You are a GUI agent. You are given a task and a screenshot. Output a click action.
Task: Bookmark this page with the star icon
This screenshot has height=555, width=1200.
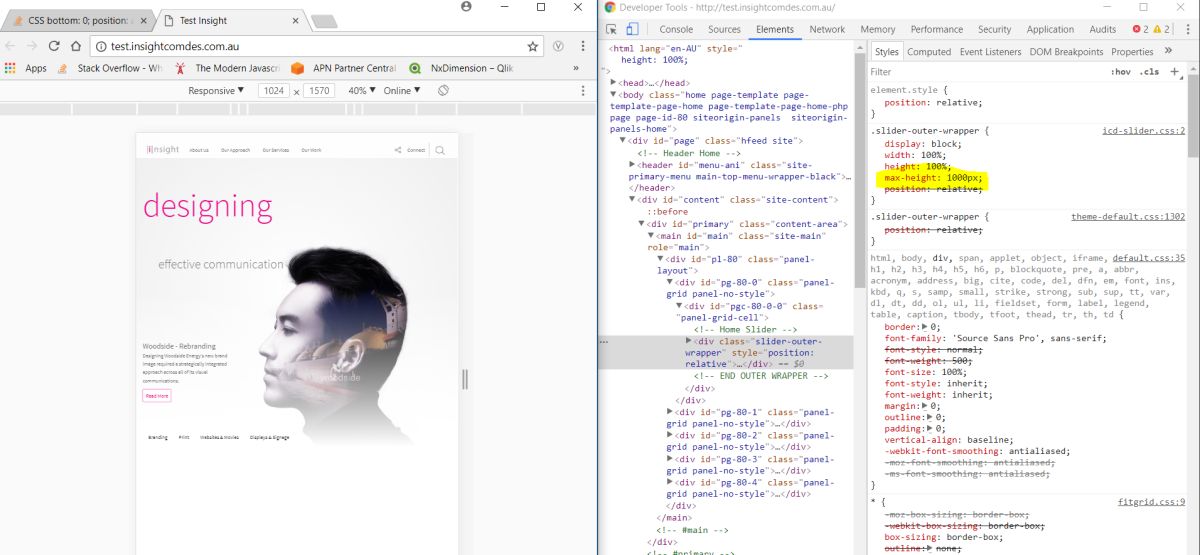(x=533, y=46)
